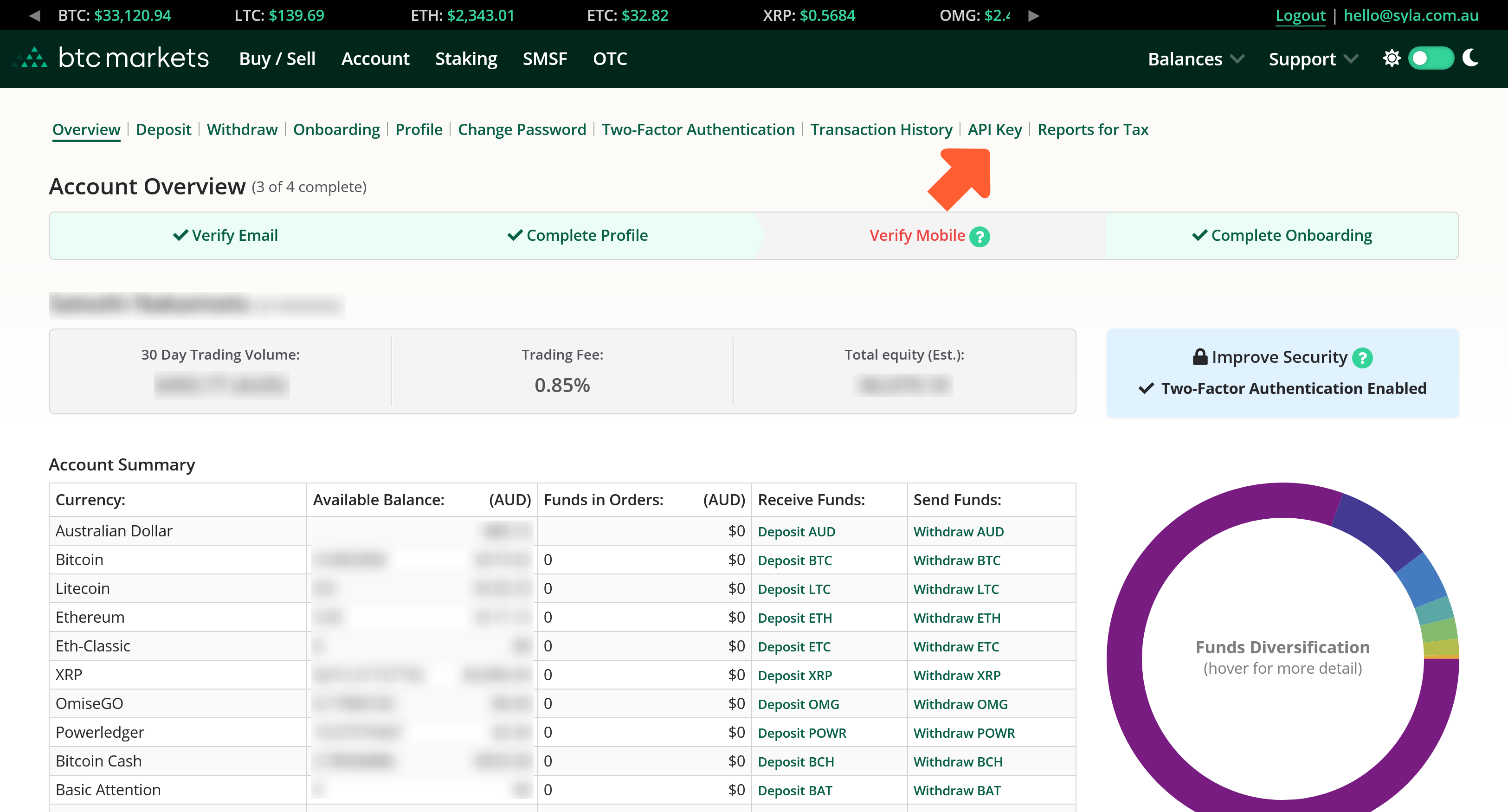Click the Improve Security help question icon
Screen dimensions: 1508x812
[1362, 358]
